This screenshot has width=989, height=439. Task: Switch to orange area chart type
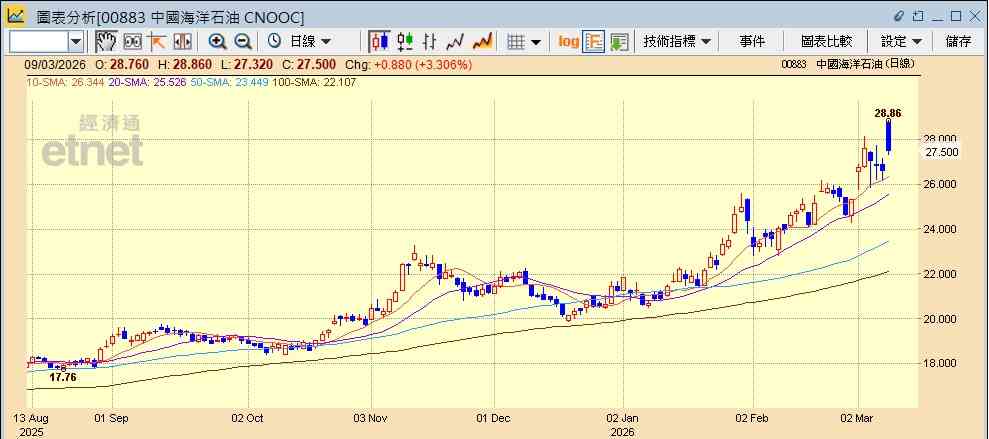pos(483,42)
